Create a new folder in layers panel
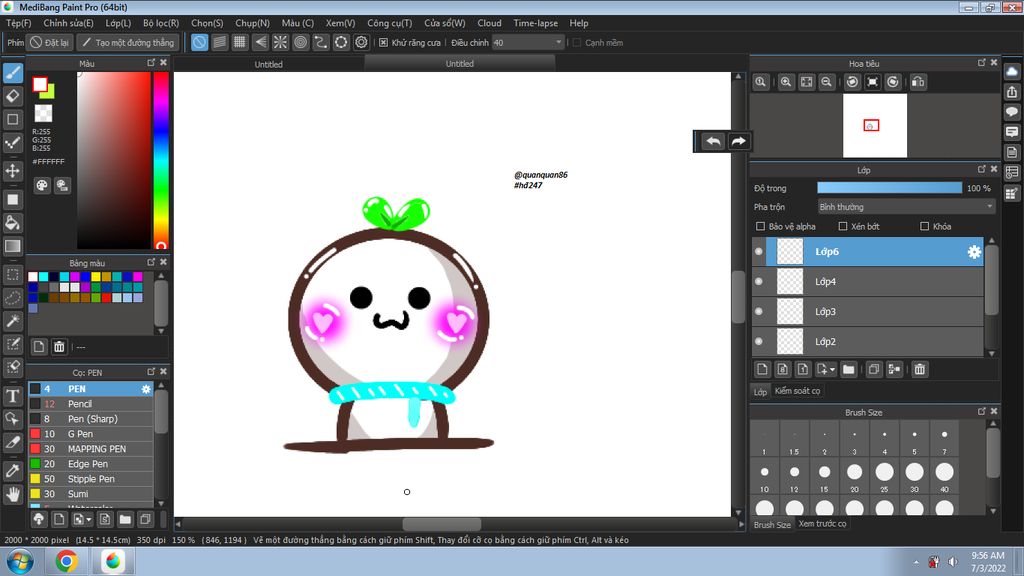This screenshot has height=576, width=1024. 848,370
